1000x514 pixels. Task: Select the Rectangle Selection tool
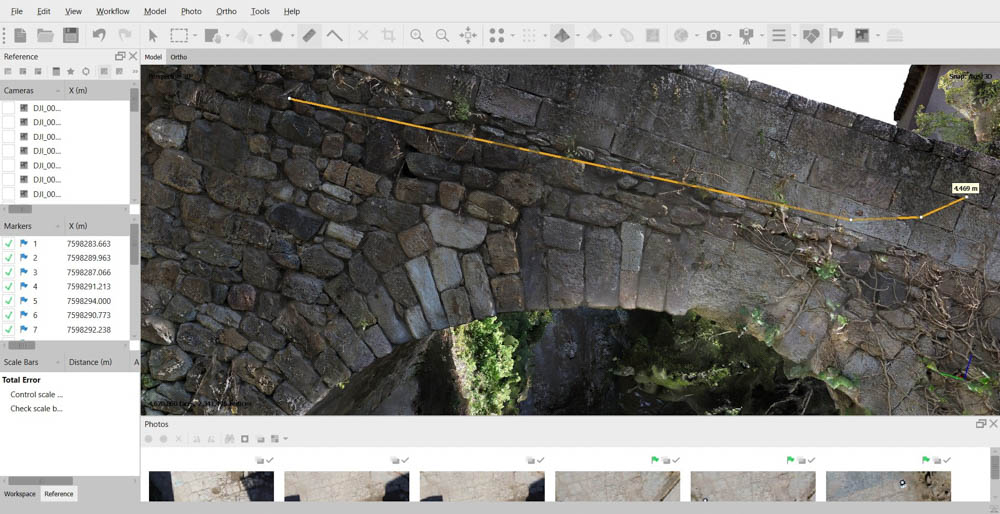click(x=179, y=36)
